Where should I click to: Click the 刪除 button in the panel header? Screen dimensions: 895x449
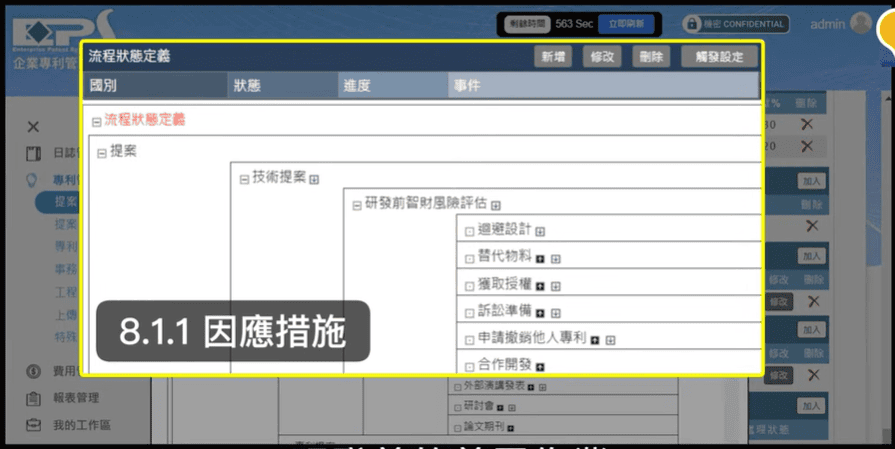pos(652,57)
